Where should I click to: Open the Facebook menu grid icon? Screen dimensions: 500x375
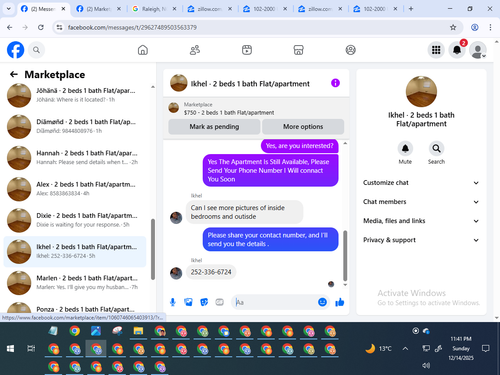click(436, 50)
